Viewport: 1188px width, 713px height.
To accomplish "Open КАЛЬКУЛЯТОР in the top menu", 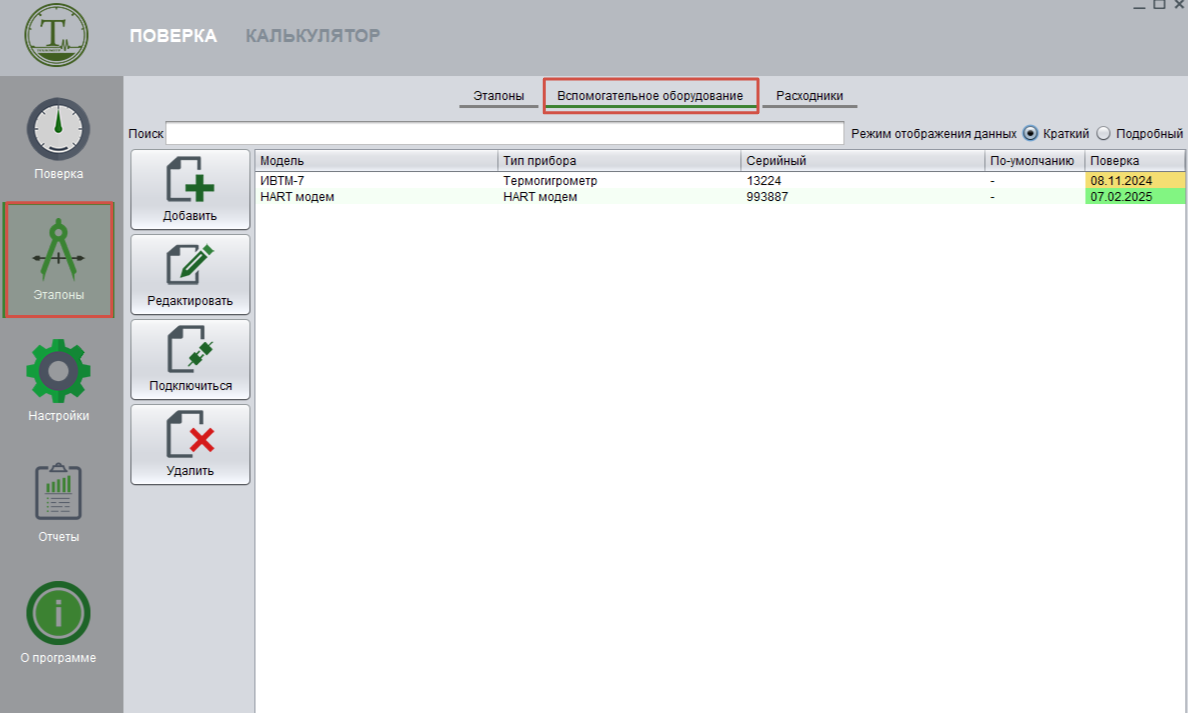I will point(312,36).
